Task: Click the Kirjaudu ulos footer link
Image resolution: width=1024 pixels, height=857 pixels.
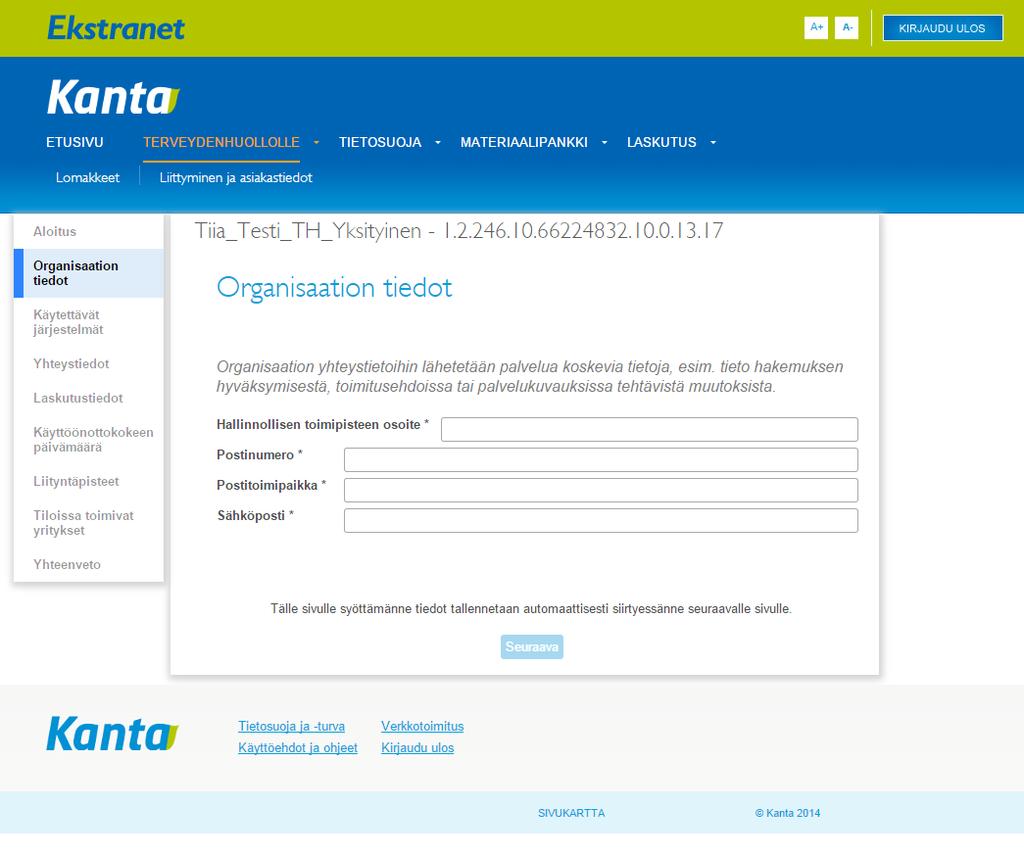Action: (417, 748)
